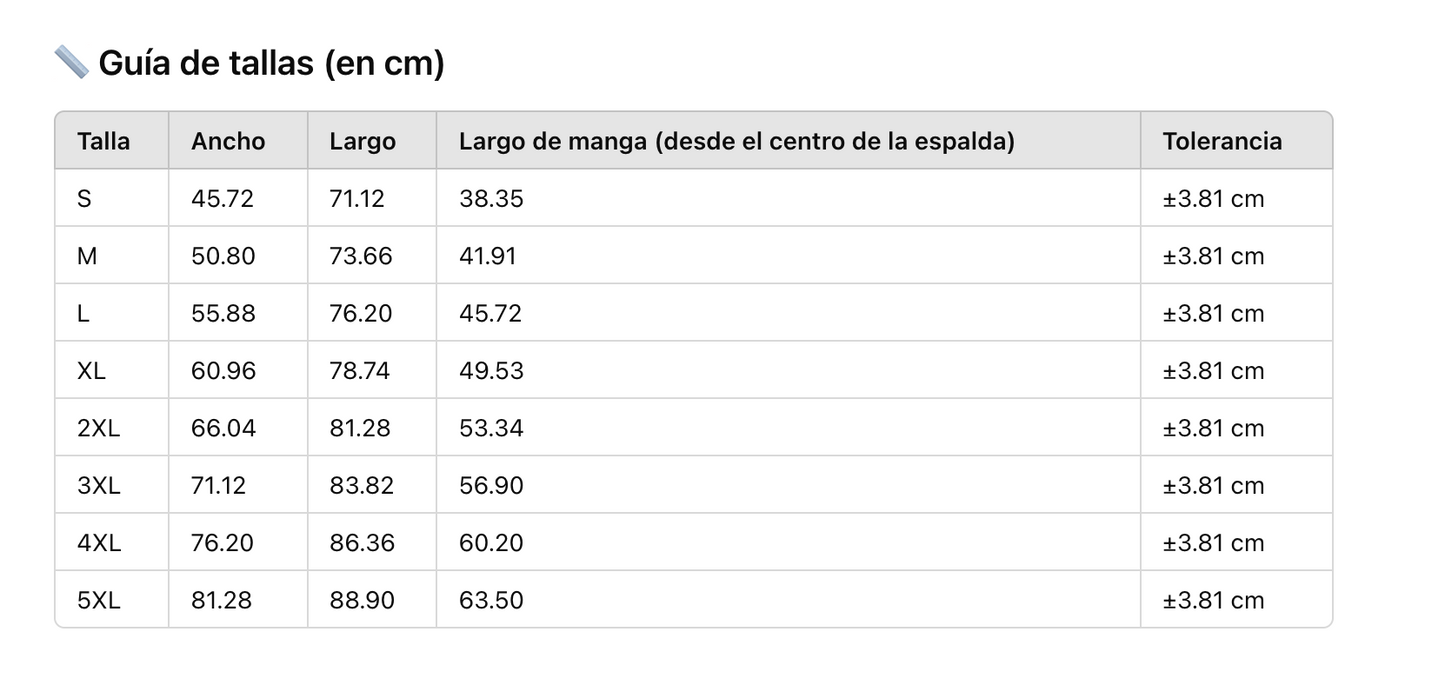Select the sleeve length 63.50 for 5XL

click(491, 600)
